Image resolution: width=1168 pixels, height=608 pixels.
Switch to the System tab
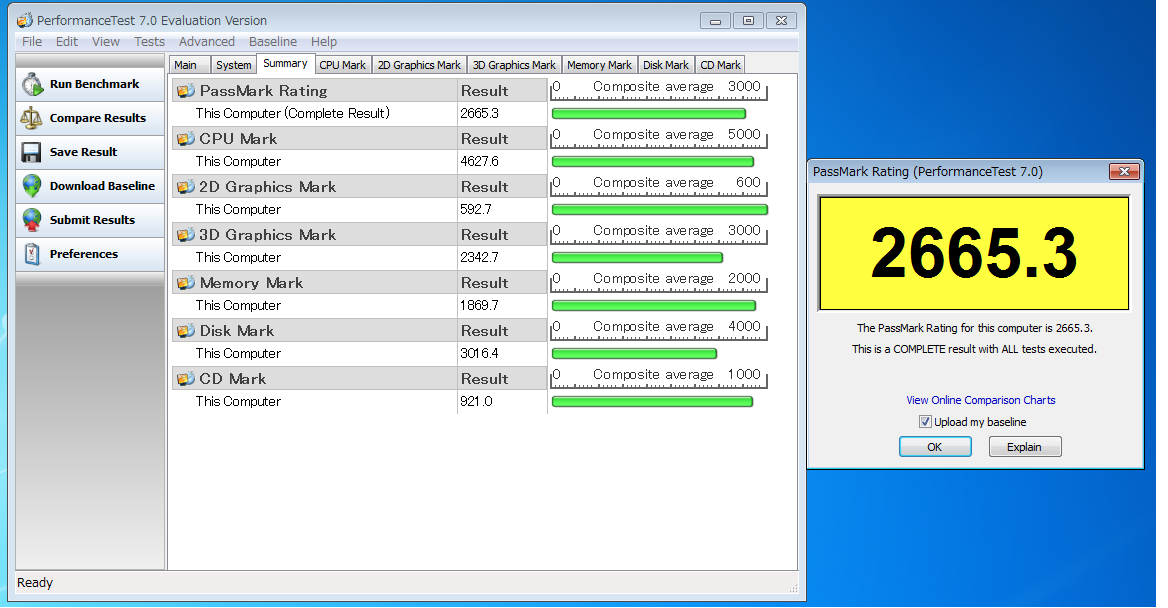click(234, 65)
